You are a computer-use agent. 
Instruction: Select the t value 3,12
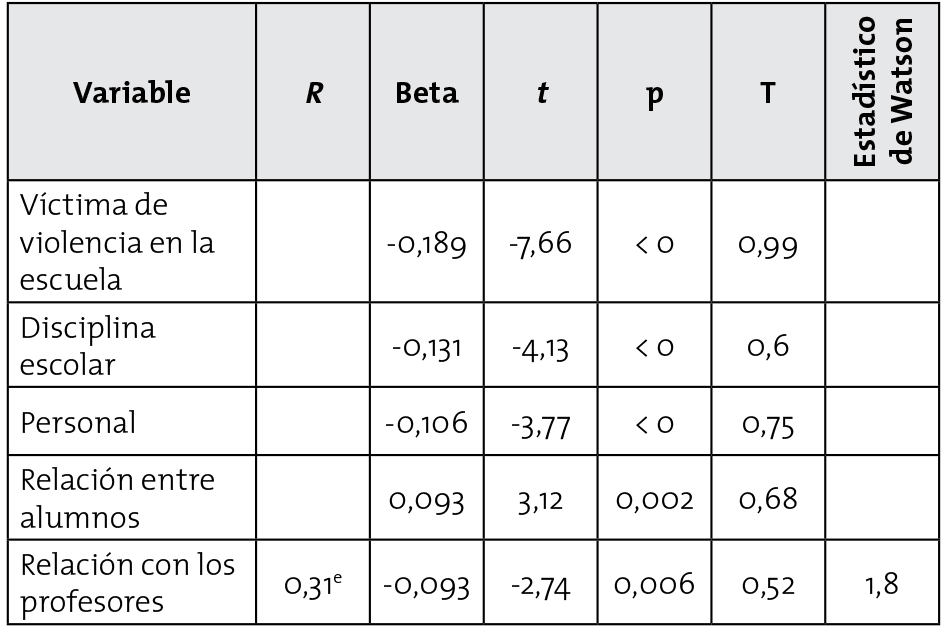(541, 498)
